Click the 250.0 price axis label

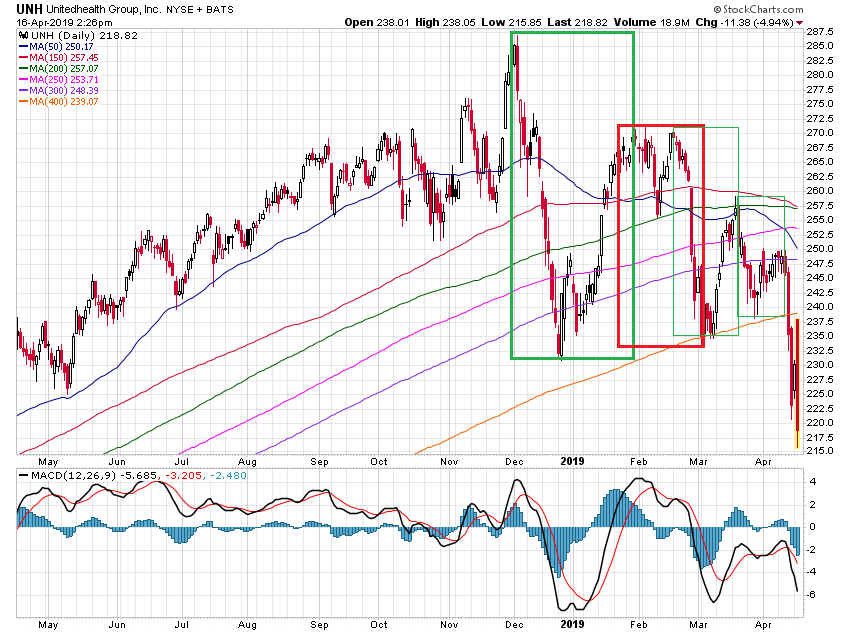[x=820, y=249]
